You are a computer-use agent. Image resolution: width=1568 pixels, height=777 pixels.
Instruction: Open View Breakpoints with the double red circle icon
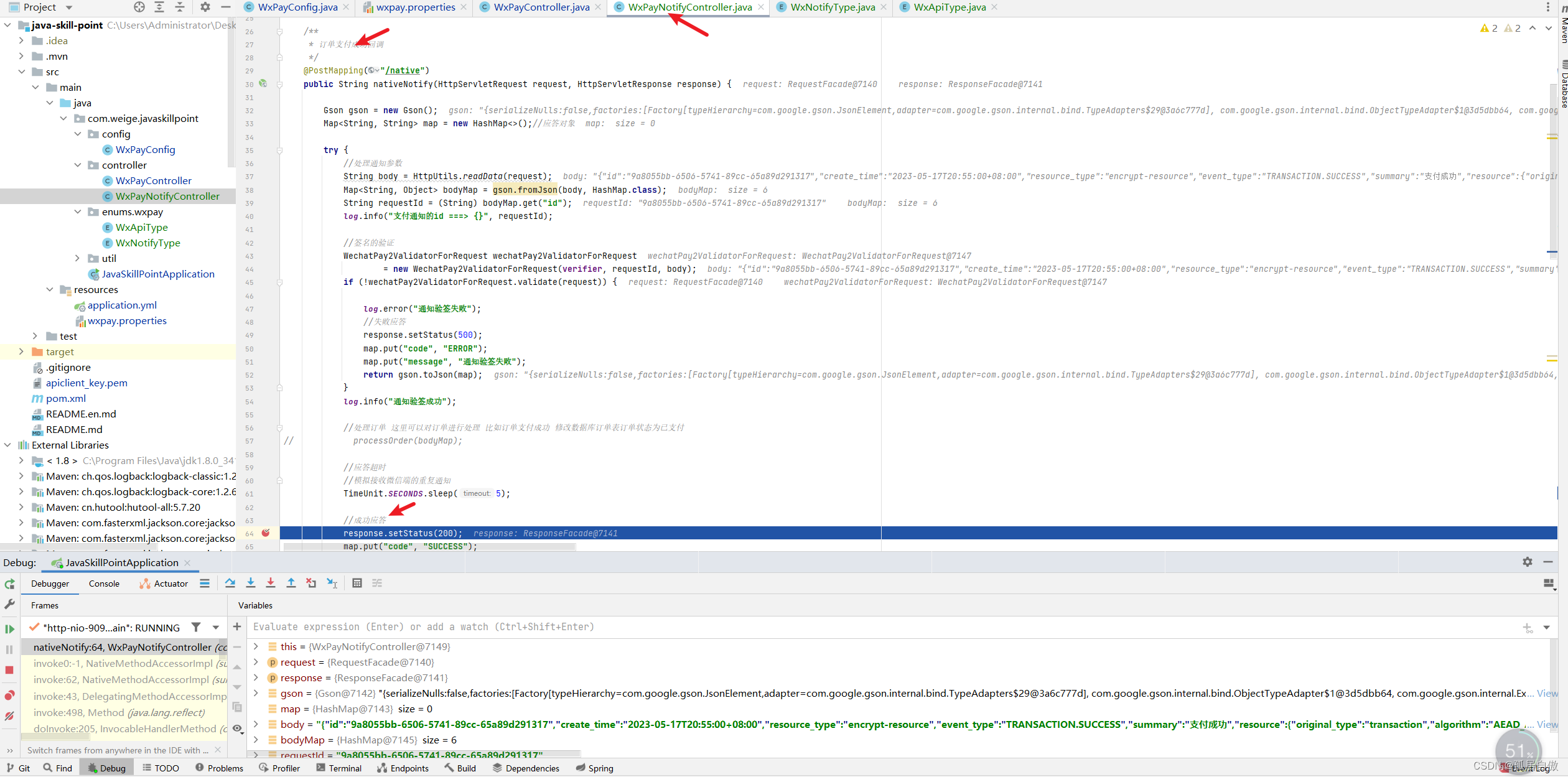[9, 695]
